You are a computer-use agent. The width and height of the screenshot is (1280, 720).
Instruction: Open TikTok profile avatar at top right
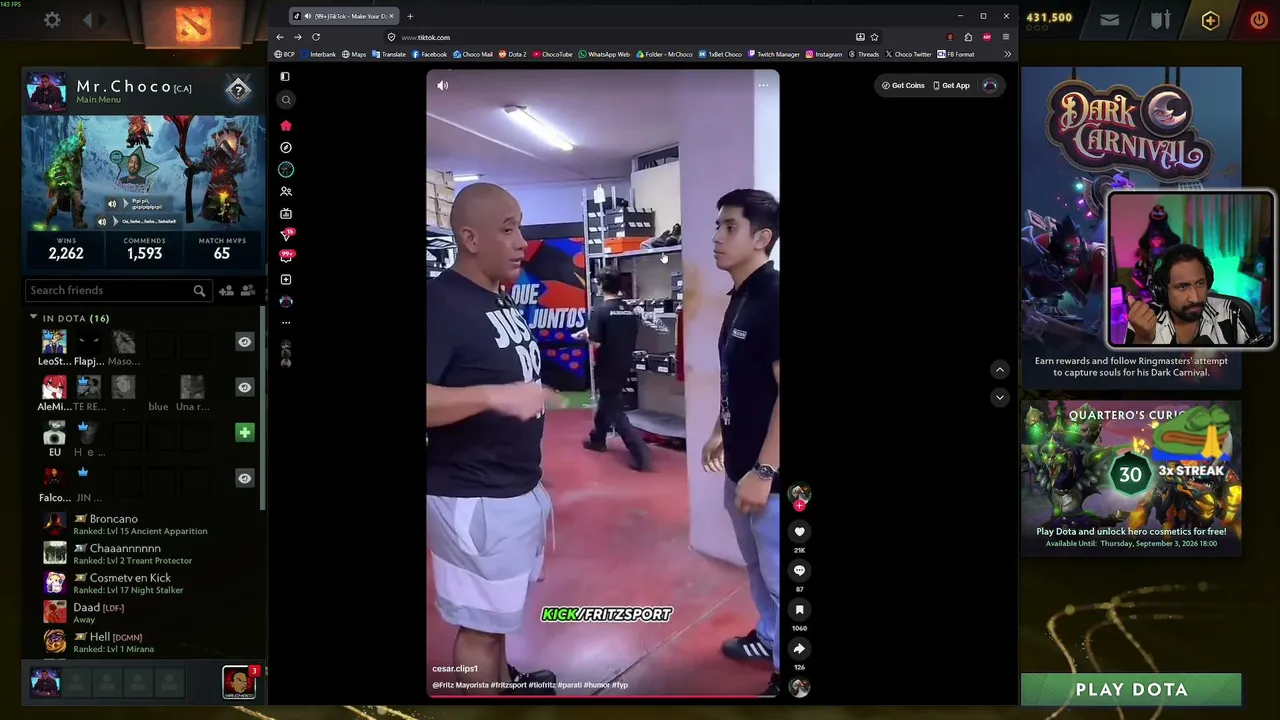click(990, 85)
